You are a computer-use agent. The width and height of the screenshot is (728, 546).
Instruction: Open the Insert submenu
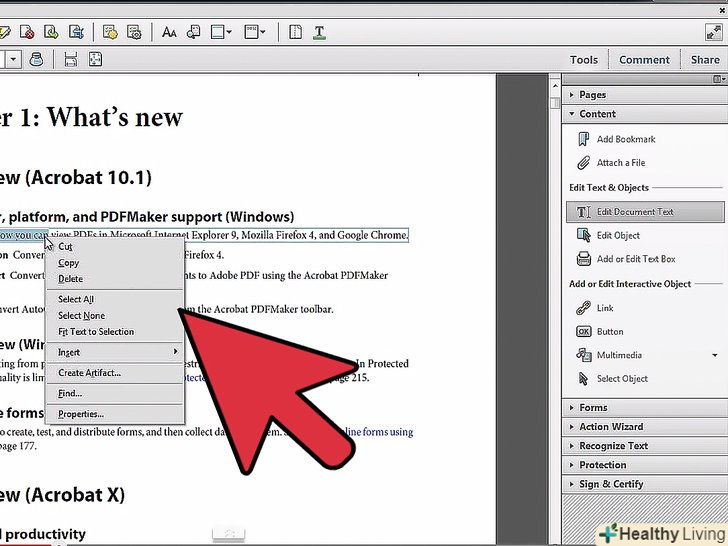coord(115,352)
